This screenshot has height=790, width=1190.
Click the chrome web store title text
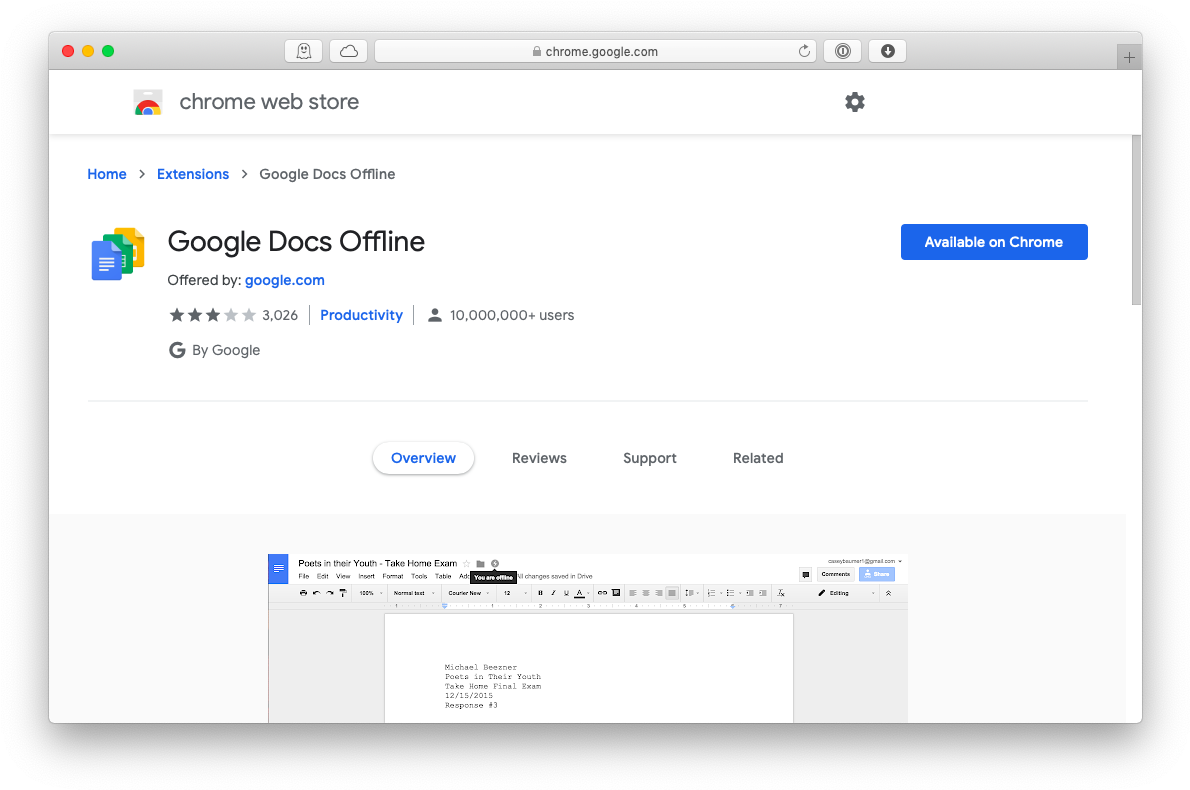[269, 102]
